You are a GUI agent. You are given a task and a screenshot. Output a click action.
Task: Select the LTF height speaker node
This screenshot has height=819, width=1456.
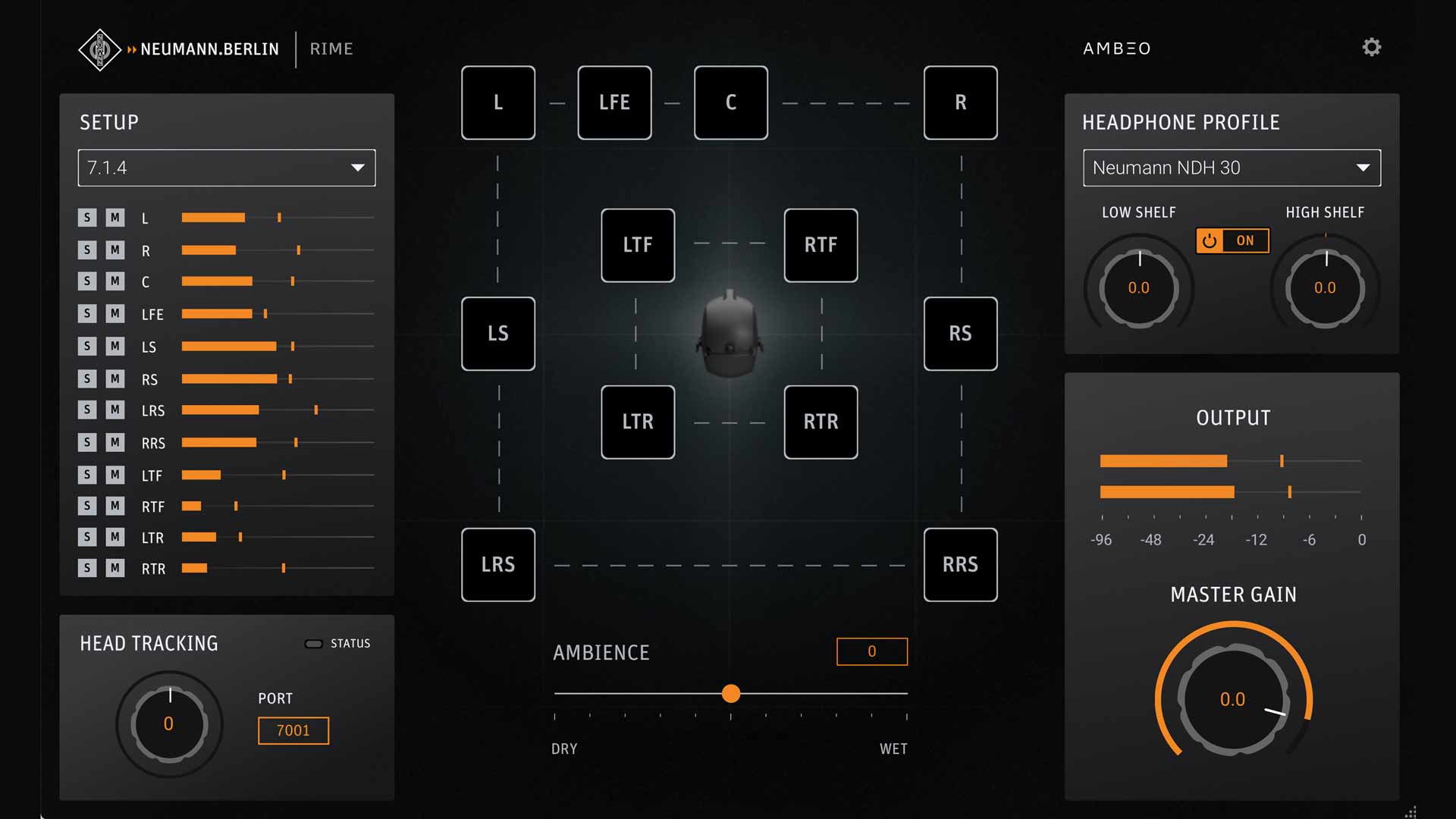(638, 245)
